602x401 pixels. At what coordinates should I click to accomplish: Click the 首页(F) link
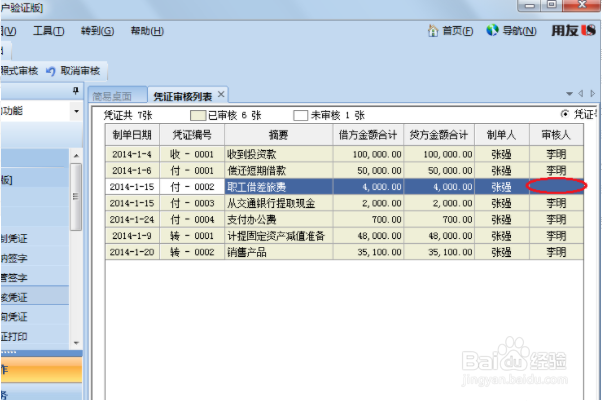[458, 31]
